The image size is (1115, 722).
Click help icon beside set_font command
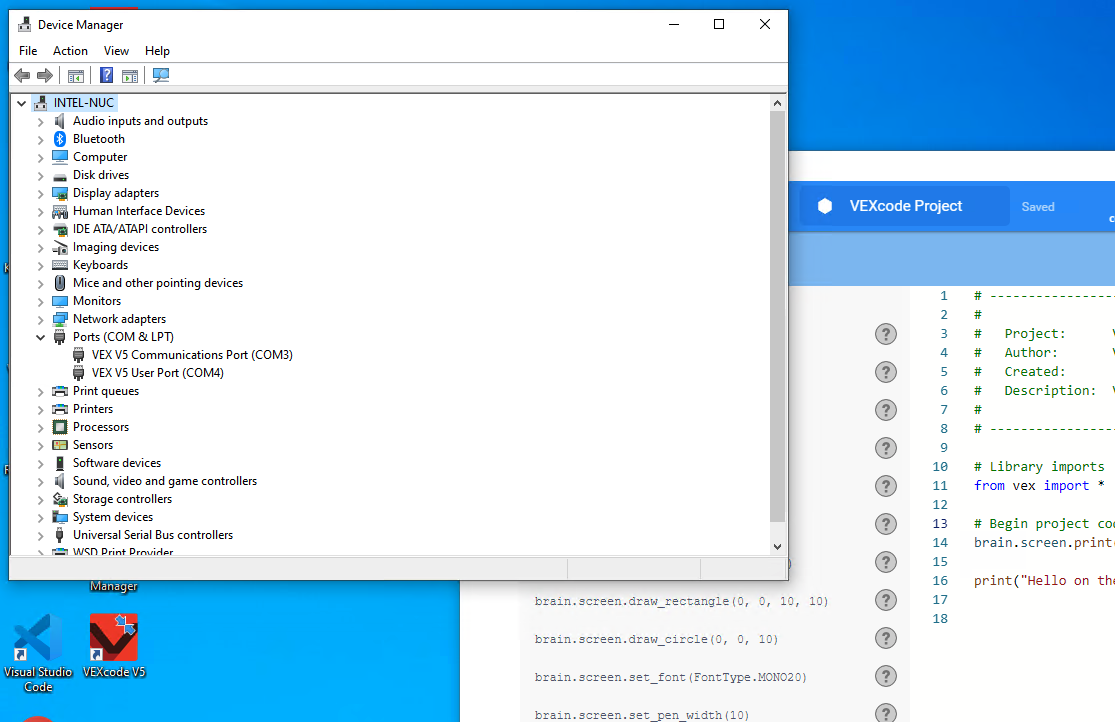click(x=885, y=676)
